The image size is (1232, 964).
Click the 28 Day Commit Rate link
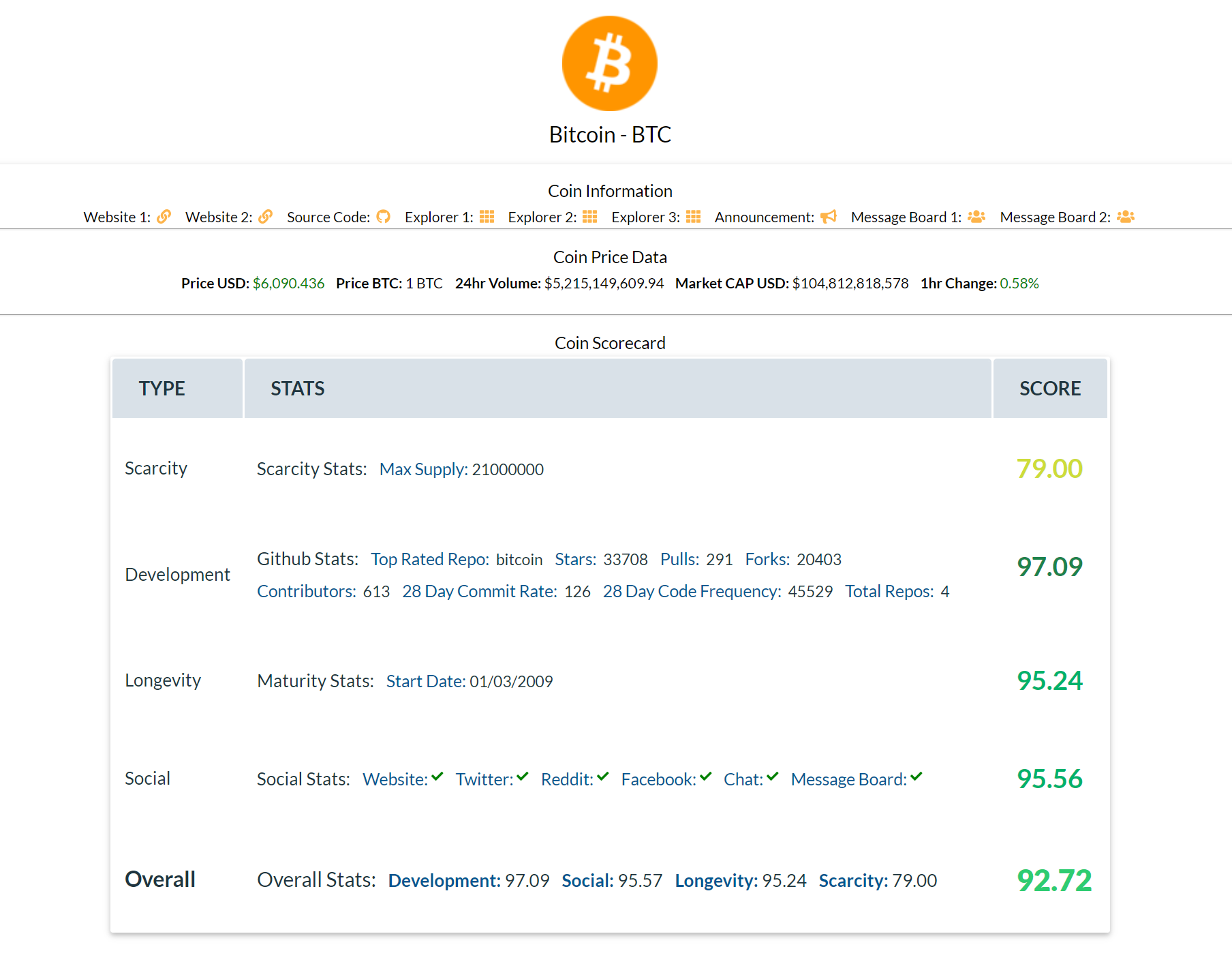480,591
